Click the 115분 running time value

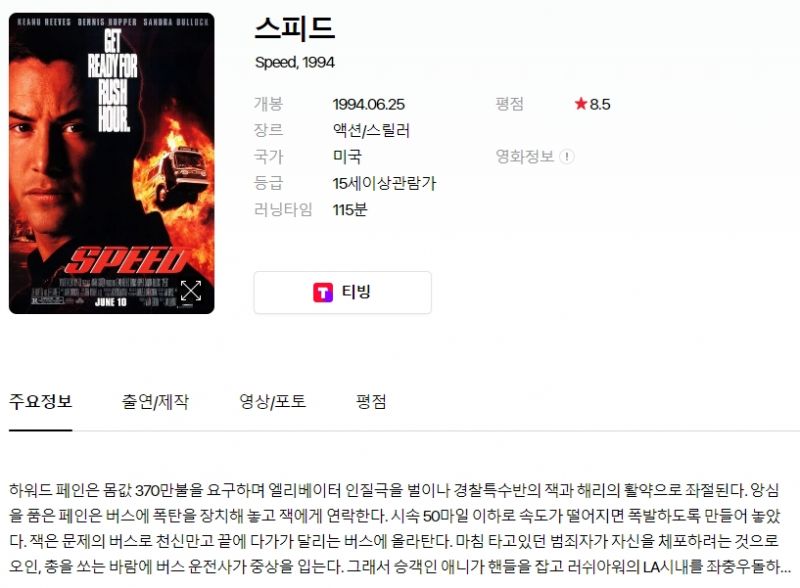[349, 209]
